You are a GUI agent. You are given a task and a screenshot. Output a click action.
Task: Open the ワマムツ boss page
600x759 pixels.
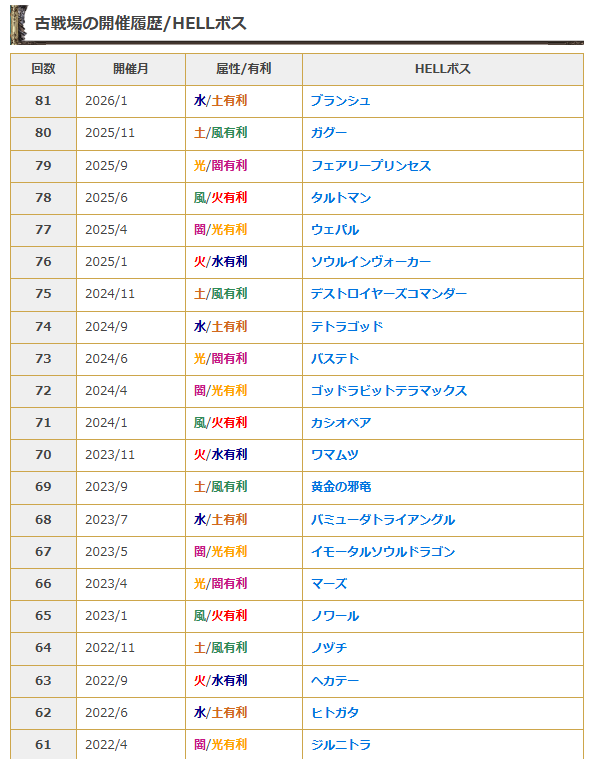point(334,455)
